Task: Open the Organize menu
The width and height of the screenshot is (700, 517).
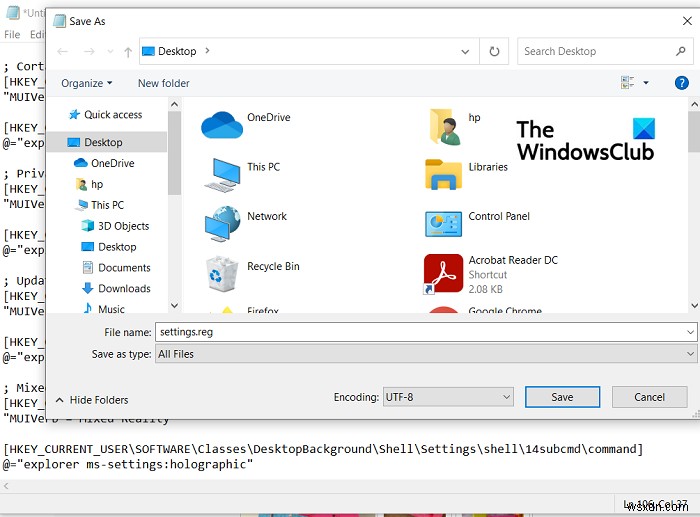Action: click(x=87, y=83)
